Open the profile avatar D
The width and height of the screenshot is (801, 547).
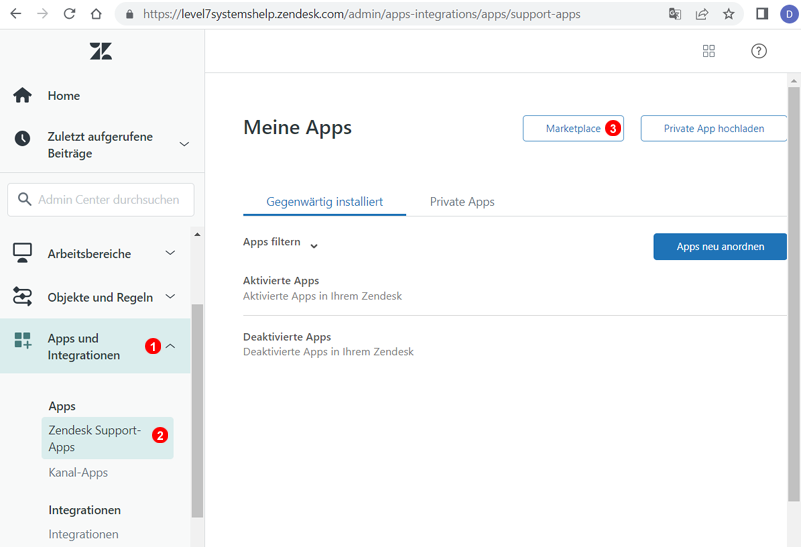(x=790, y=14)
